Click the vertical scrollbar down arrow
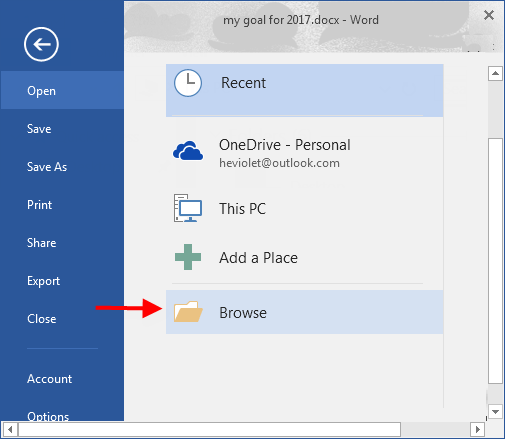Screen dimensions: 505x439 pyautogui.click(x=495, y=412)
